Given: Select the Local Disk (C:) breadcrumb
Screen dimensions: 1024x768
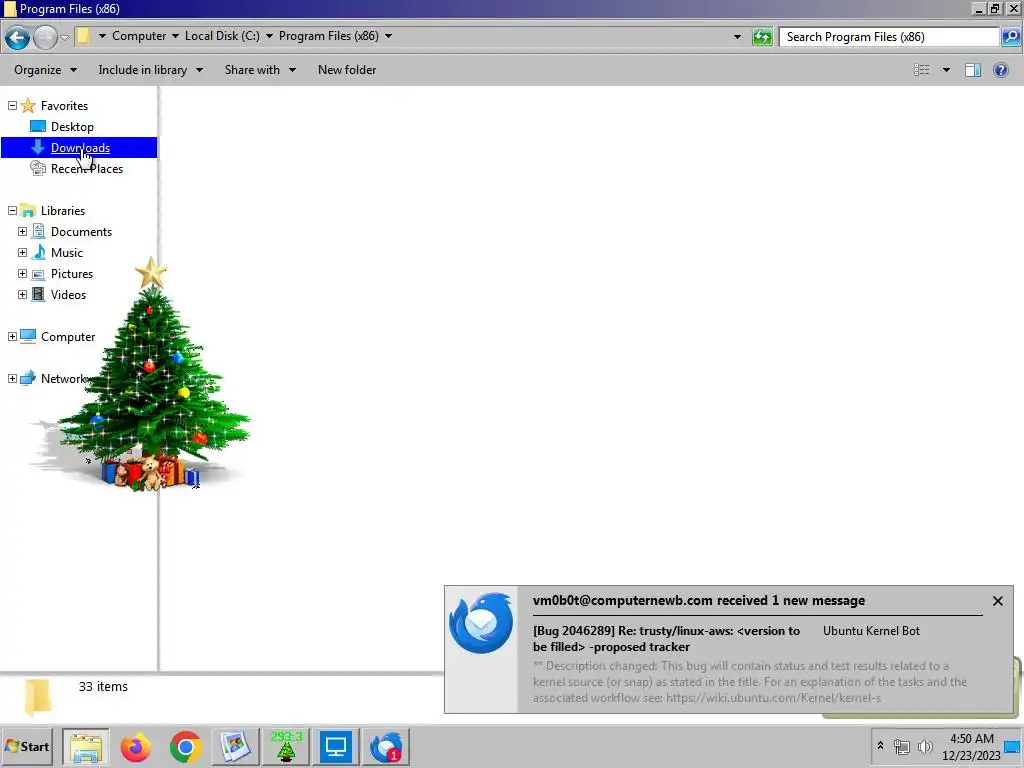Looking at the screenshot, I should [x=222, y=36].
